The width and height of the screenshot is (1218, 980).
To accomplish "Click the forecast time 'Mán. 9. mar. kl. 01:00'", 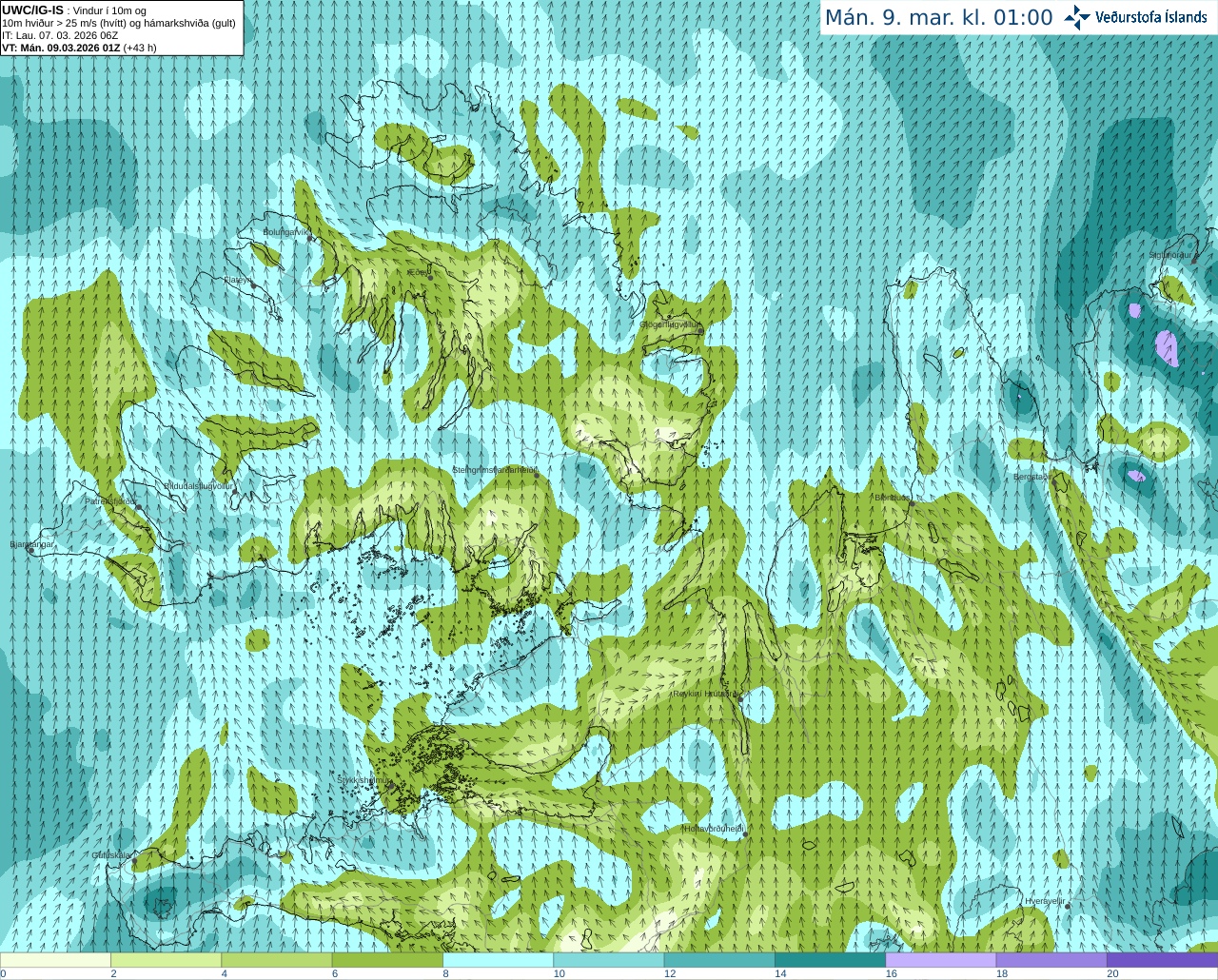I will point(938,18).
